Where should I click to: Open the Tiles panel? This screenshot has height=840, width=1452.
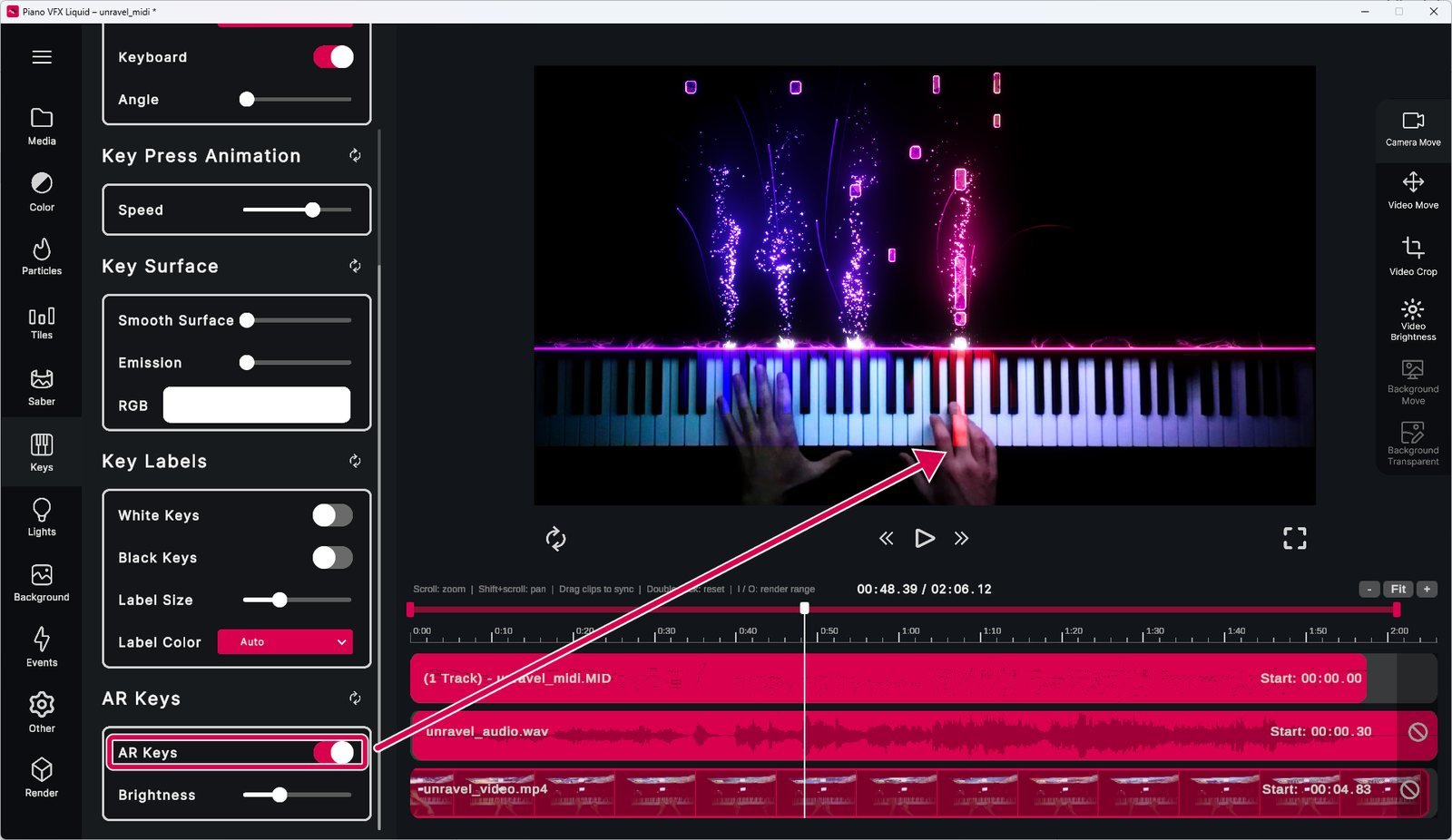[42, 323]
